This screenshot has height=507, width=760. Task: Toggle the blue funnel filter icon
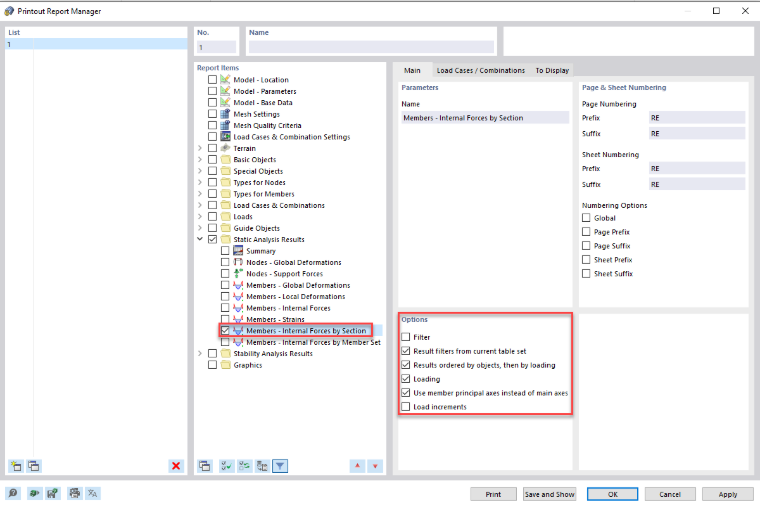coord(280,466)
